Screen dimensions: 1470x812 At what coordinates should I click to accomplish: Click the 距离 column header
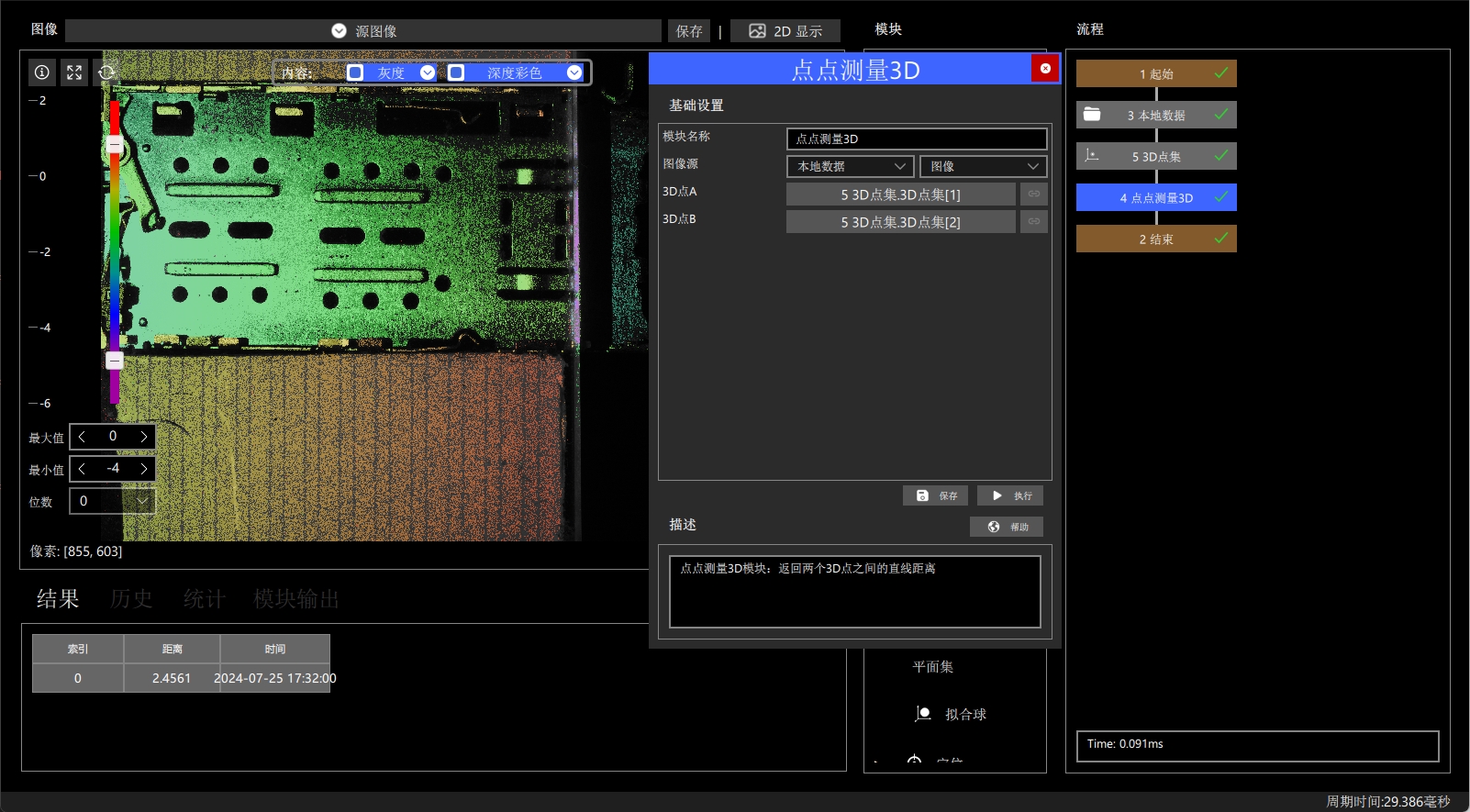coord(172,649)
